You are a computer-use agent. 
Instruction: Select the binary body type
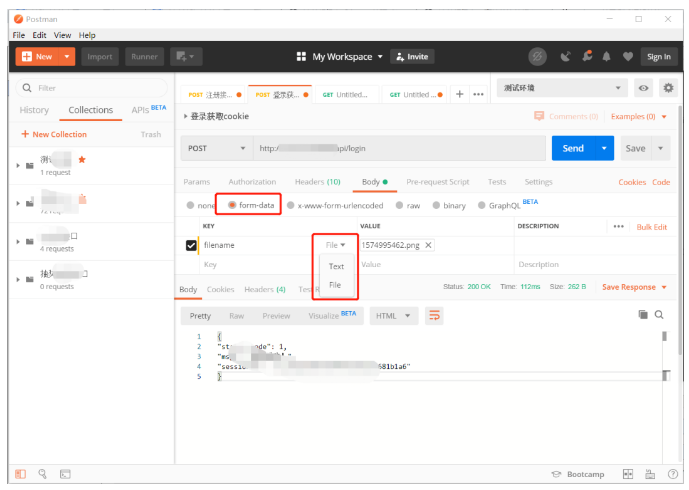pos(436,205)
